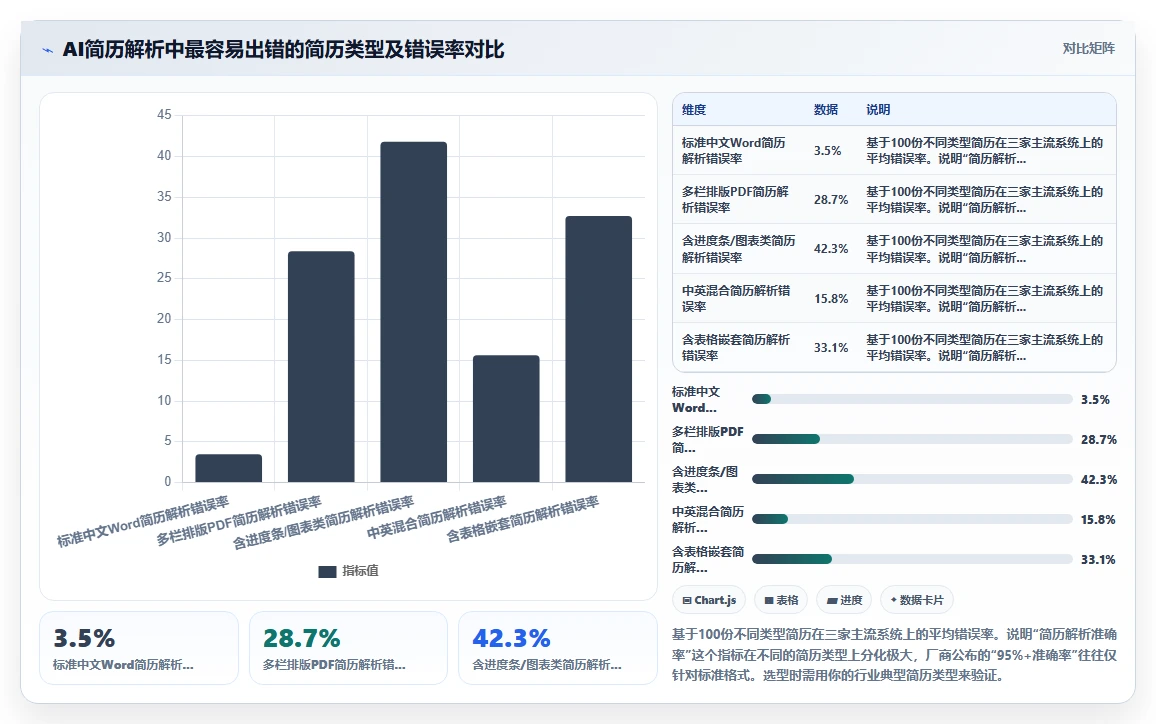Click the 中英混合简历解析... progress label
The image size is (1156, 724).
pos(708,519)
